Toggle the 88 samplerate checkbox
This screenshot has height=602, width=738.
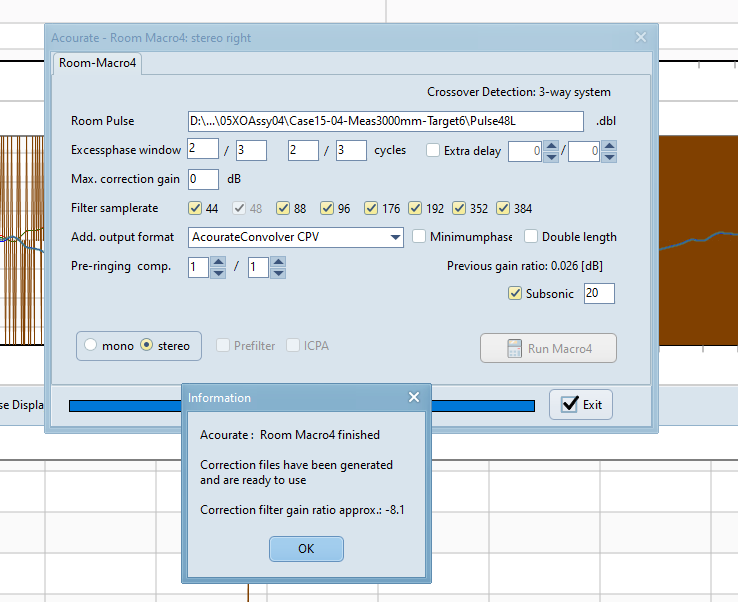pos(283,208)
